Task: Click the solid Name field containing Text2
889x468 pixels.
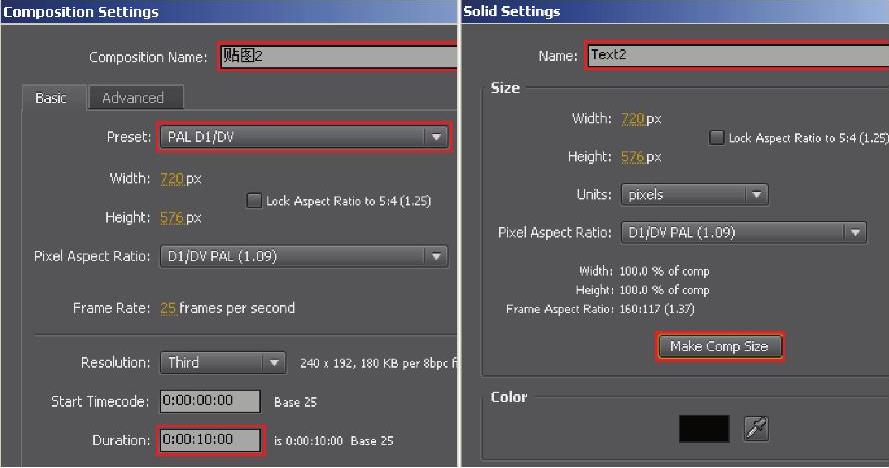Action: [x=737, y=55]
